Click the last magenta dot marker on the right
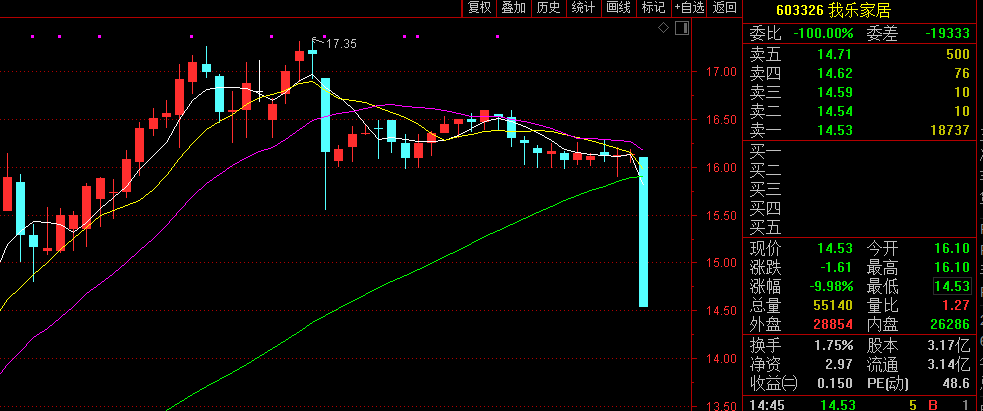This screenshot has height=411, width=983. [x=498, y=36]
